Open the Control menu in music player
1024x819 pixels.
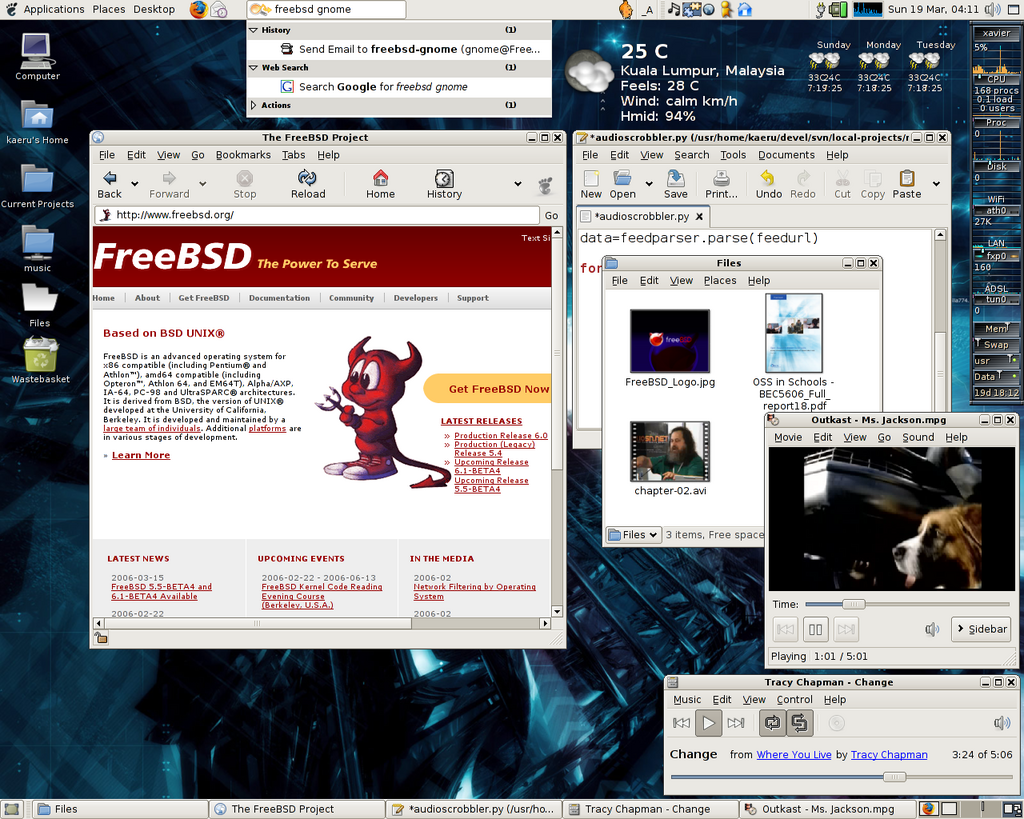coord(794,700)
